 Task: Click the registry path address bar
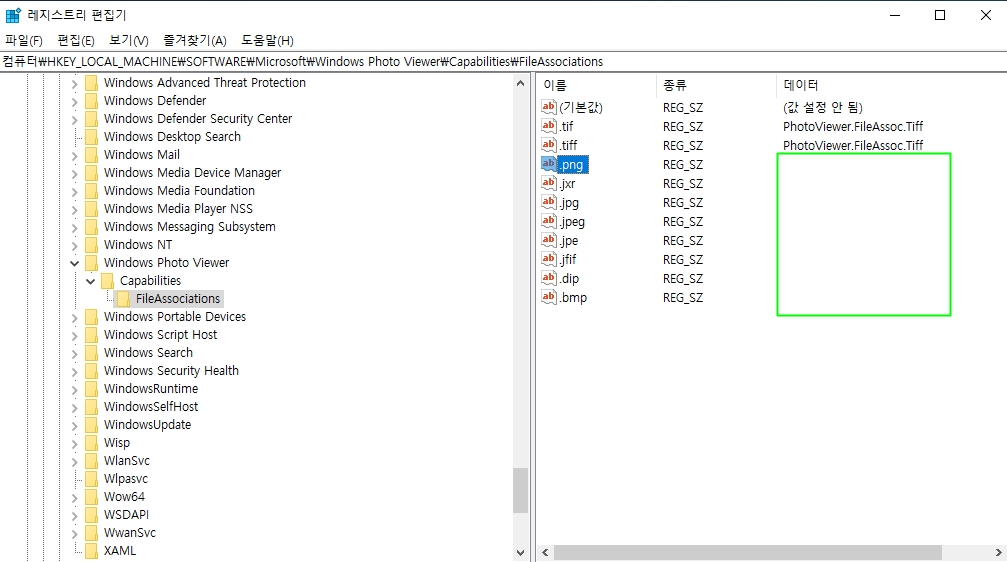(504, 62)
